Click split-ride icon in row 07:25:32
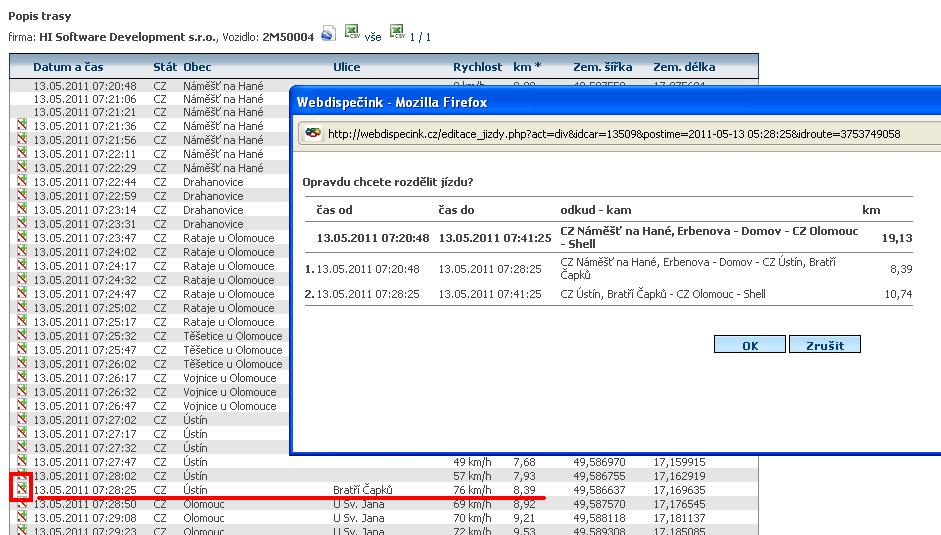Viewport: 941px width, 535px height. [22, 334]
